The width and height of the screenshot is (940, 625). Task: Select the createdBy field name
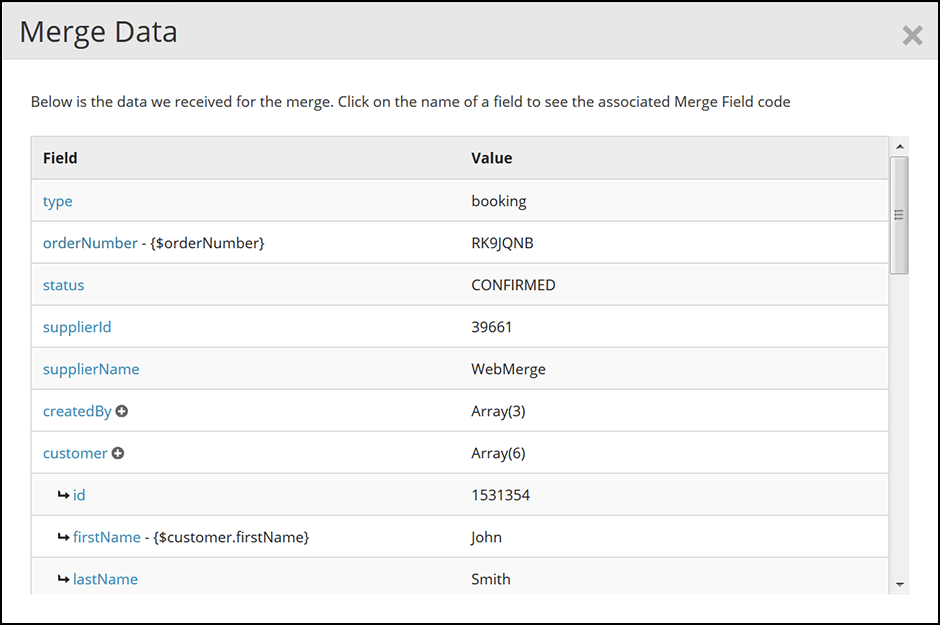tap(77, 411)
